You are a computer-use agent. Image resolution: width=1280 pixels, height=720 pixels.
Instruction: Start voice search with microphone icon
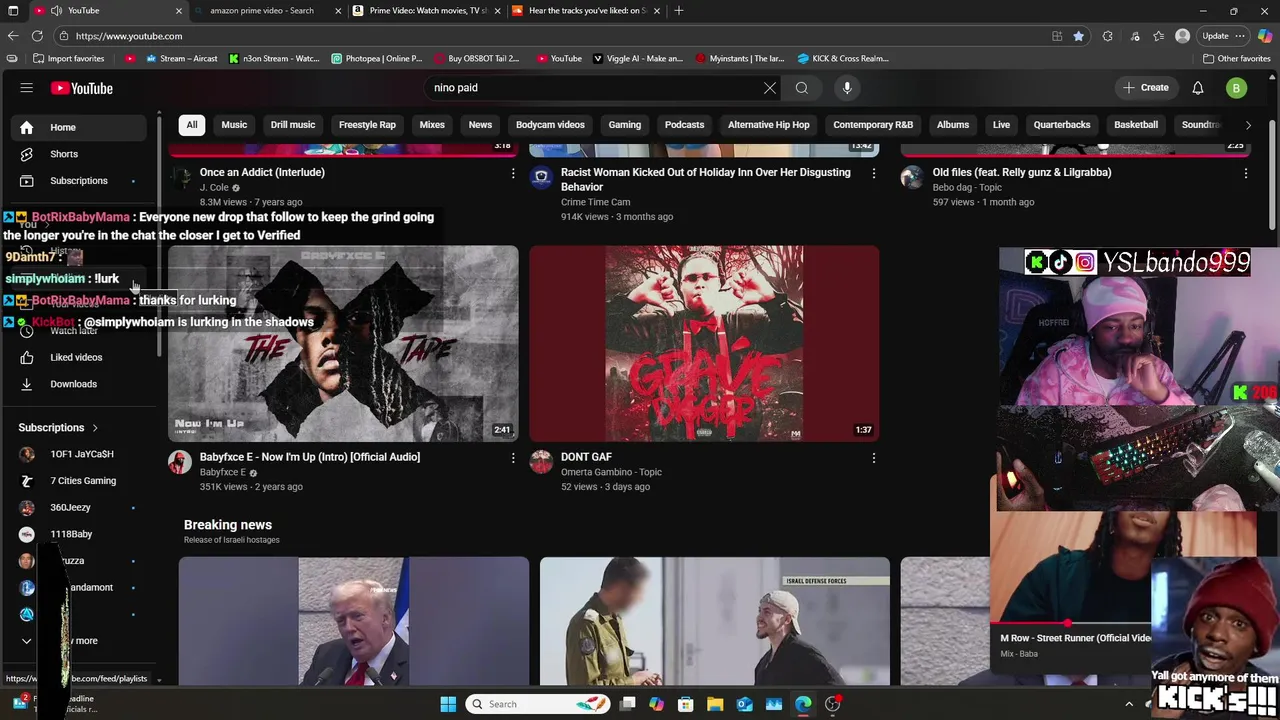847,88
